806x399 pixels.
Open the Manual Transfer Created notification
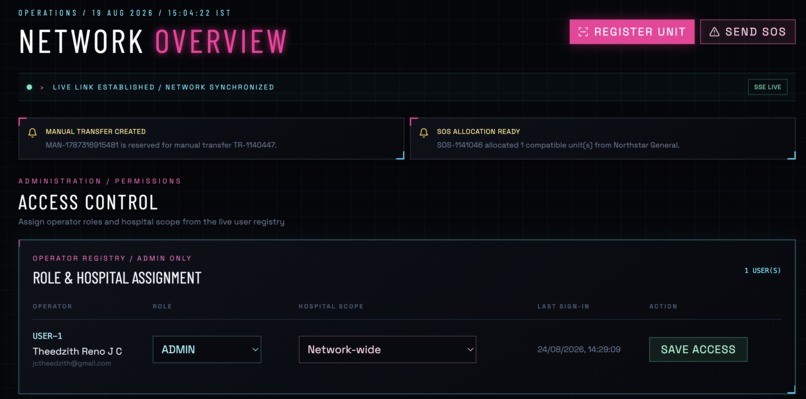coord(211,139)
